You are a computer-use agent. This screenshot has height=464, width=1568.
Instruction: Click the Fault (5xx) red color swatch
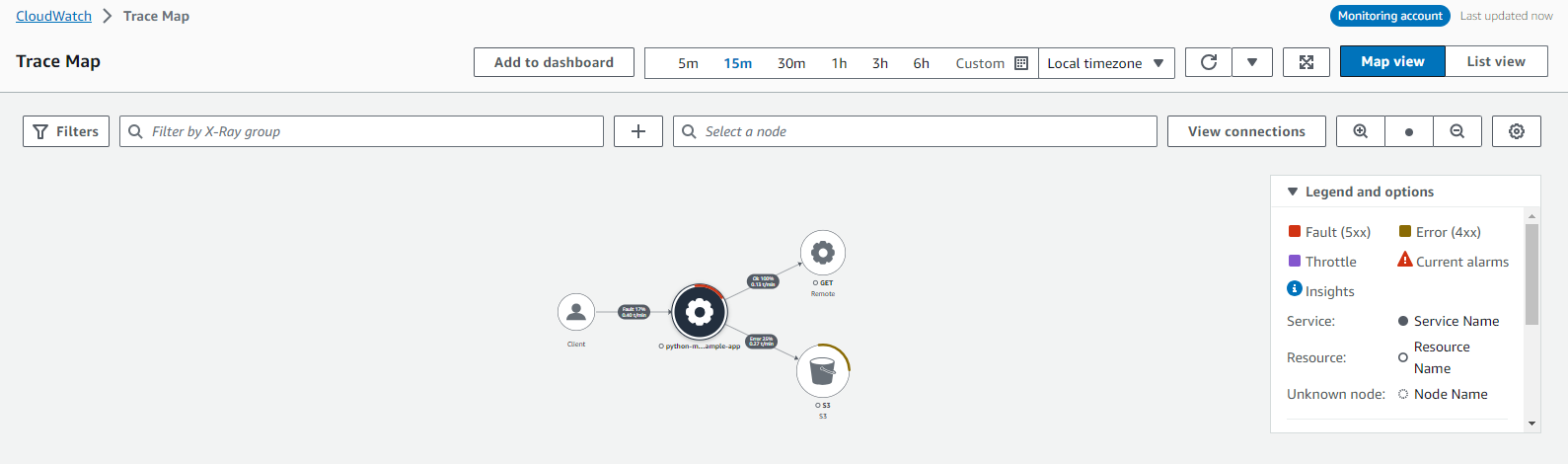[x=1295, y=231]
